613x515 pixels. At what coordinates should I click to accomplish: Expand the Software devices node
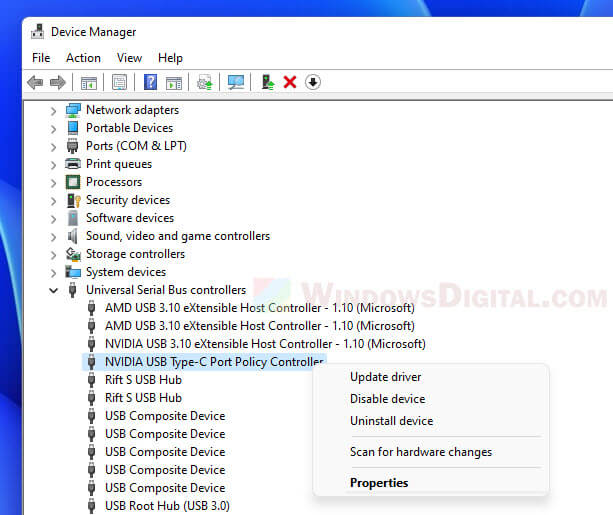pos(54,219)
